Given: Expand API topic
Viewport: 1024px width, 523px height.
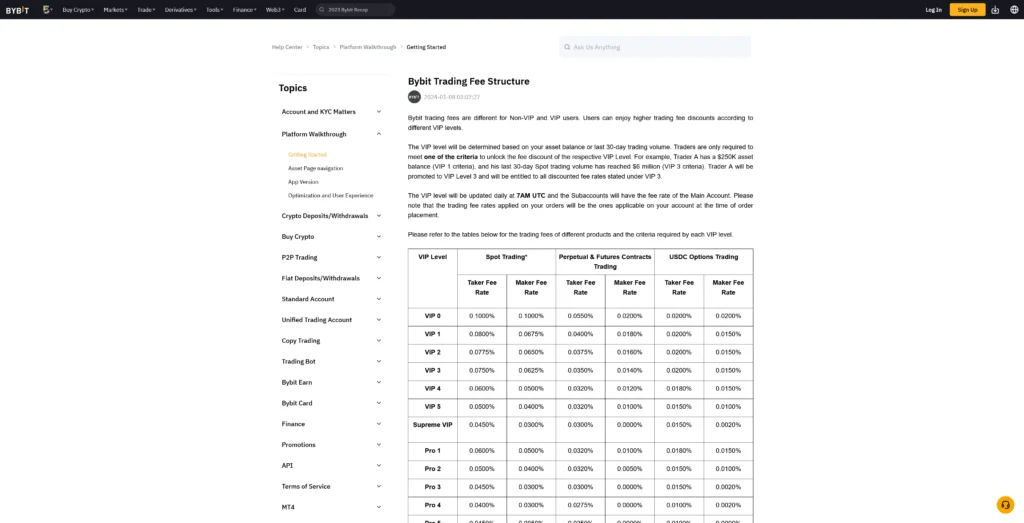Looking at the screenshot, I should point(331,466).
